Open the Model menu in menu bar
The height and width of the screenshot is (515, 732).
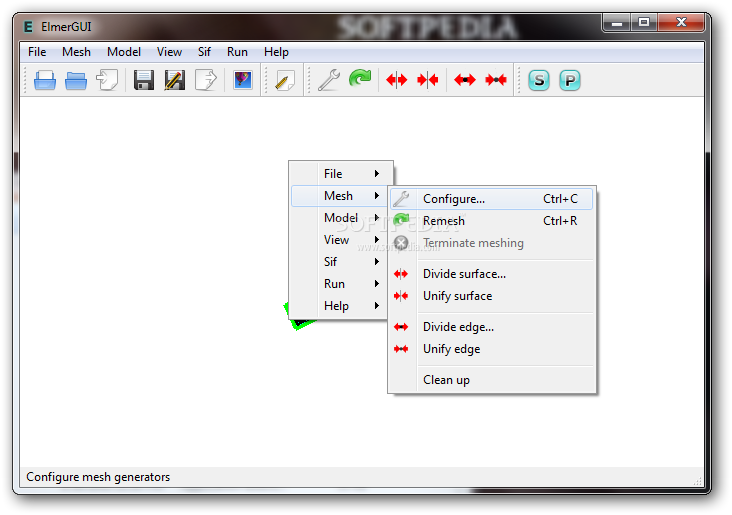pos(124,52)
